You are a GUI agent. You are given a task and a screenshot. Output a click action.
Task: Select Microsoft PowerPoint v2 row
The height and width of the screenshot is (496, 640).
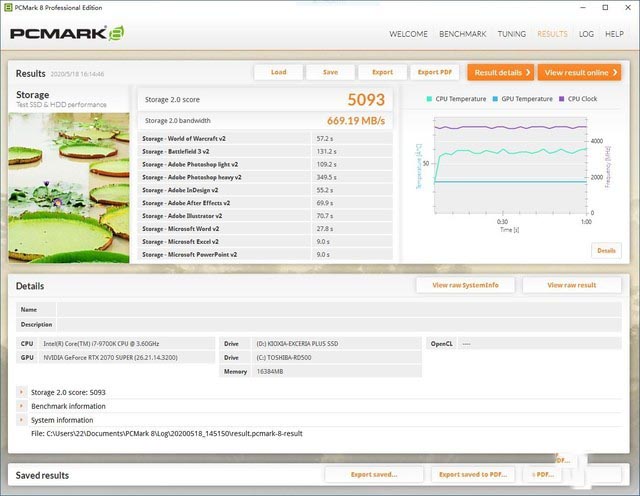tap(265, 254)
